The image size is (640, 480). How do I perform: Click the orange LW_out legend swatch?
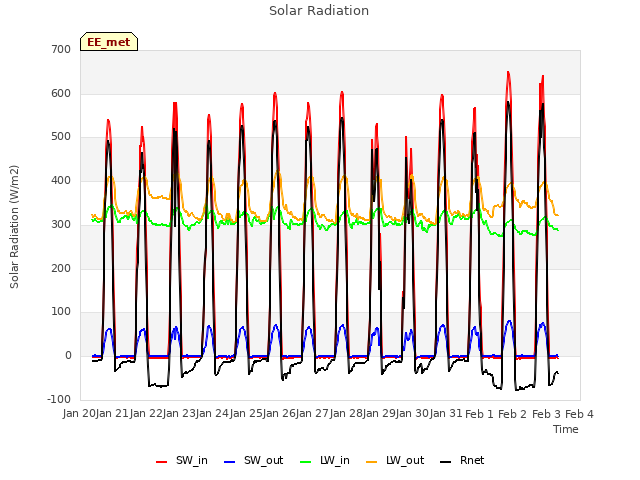tap(371, 462)
